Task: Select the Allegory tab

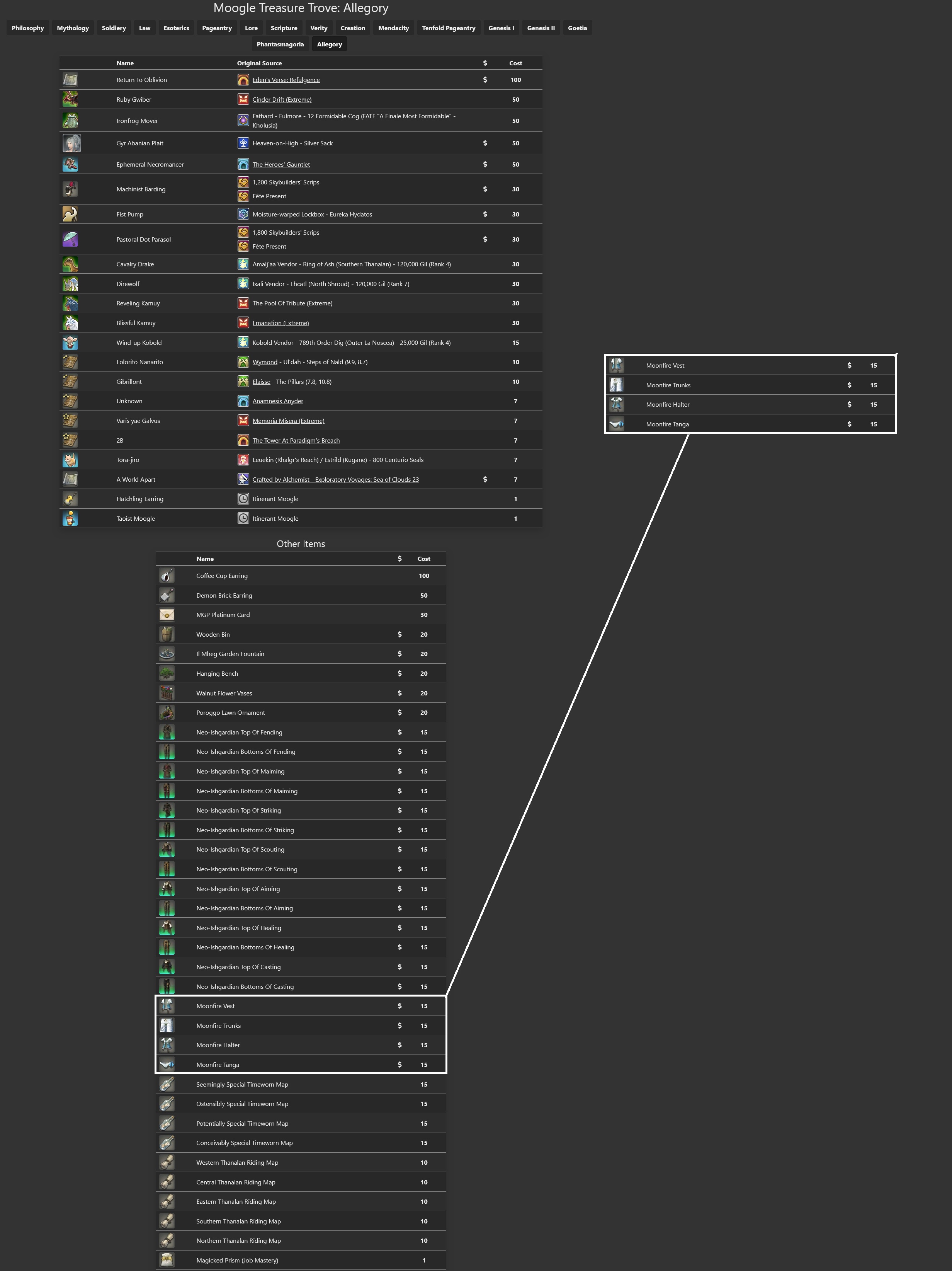Action: [330, 44]
